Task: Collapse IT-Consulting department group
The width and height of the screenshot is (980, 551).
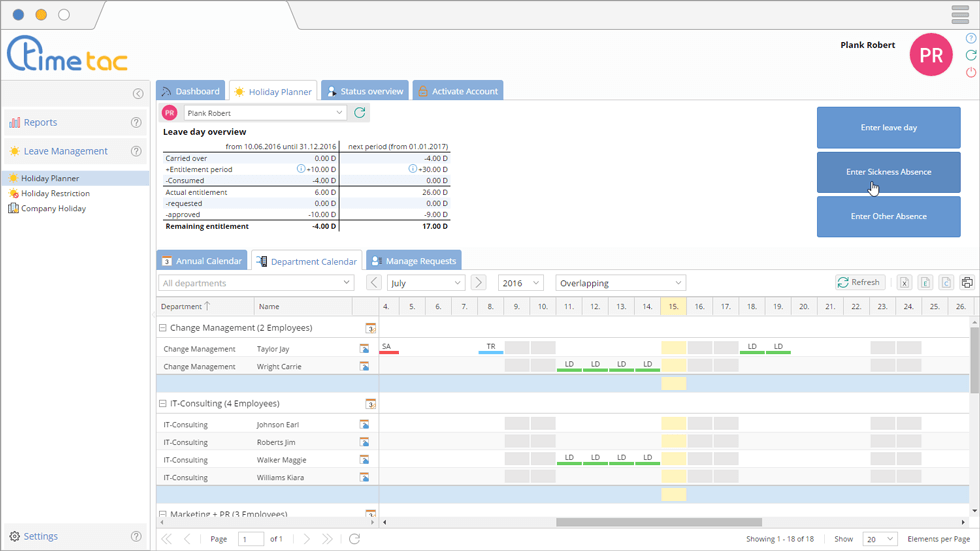Action: pyautogui.click(x=163, y=404)
